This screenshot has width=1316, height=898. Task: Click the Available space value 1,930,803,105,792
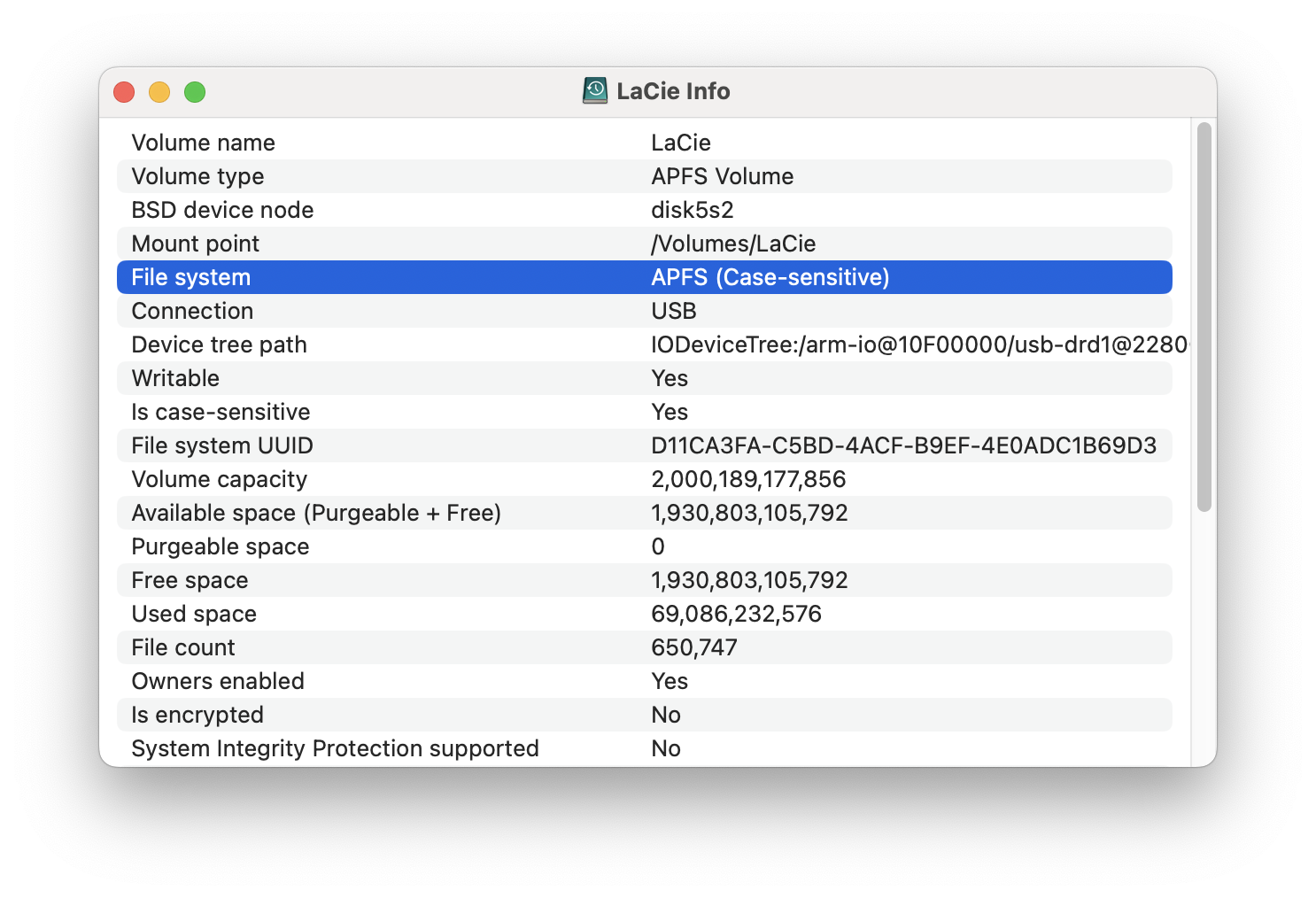(x=749, y=513)
